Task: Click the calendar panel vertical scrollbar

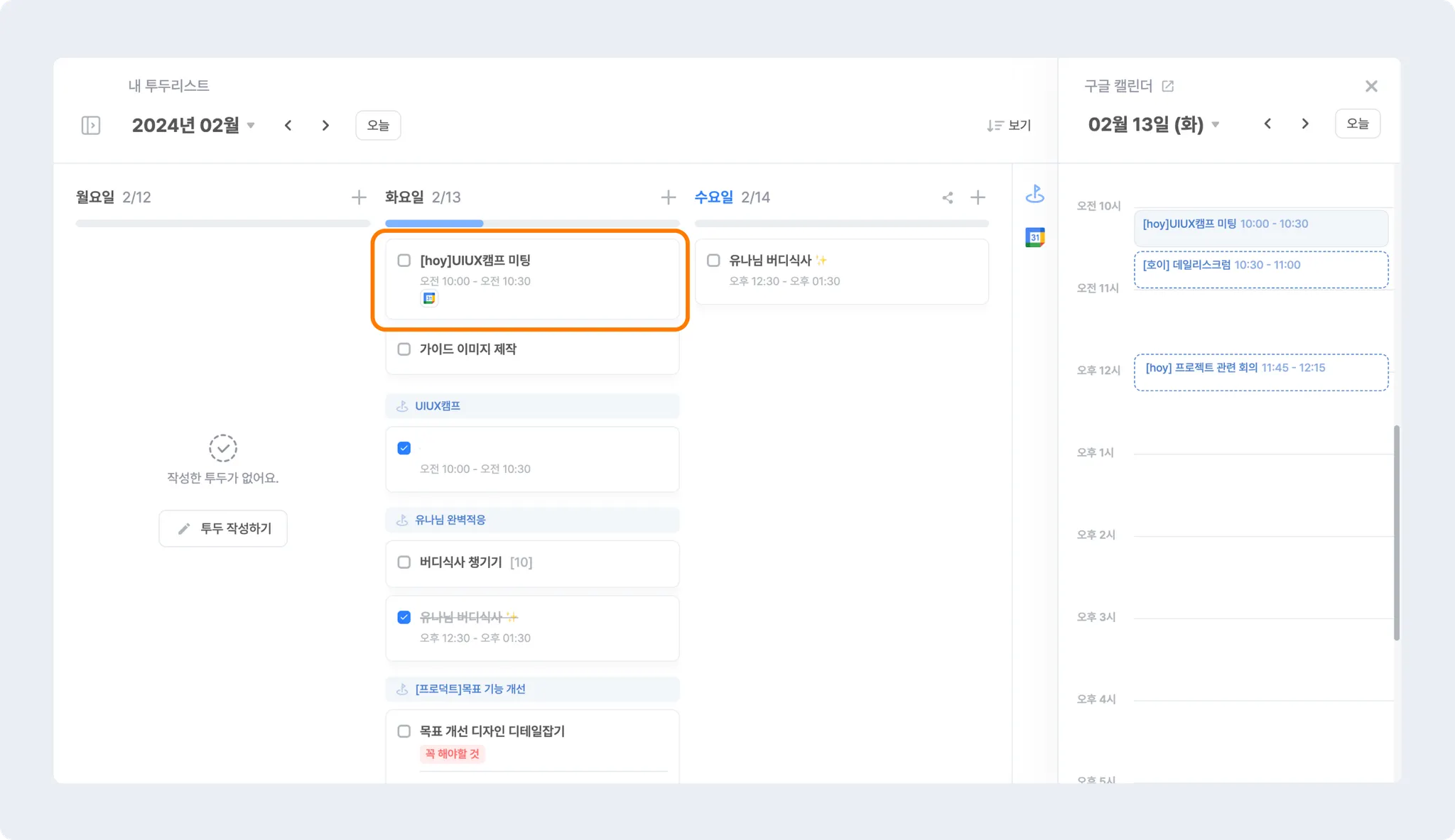Action: (1396, 533)
